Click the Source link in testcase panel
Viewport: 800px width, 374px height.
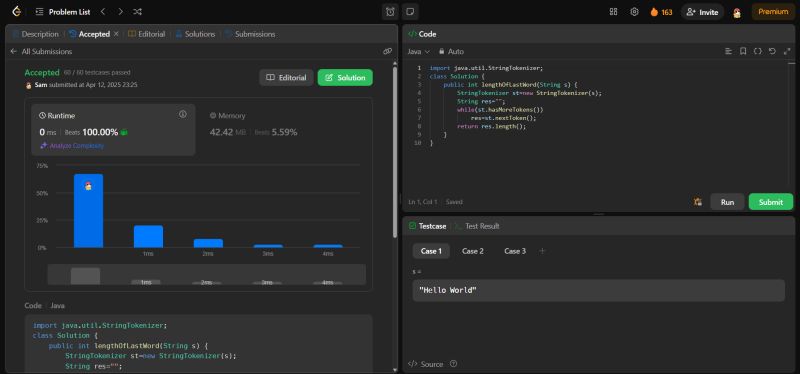point(426,364)
